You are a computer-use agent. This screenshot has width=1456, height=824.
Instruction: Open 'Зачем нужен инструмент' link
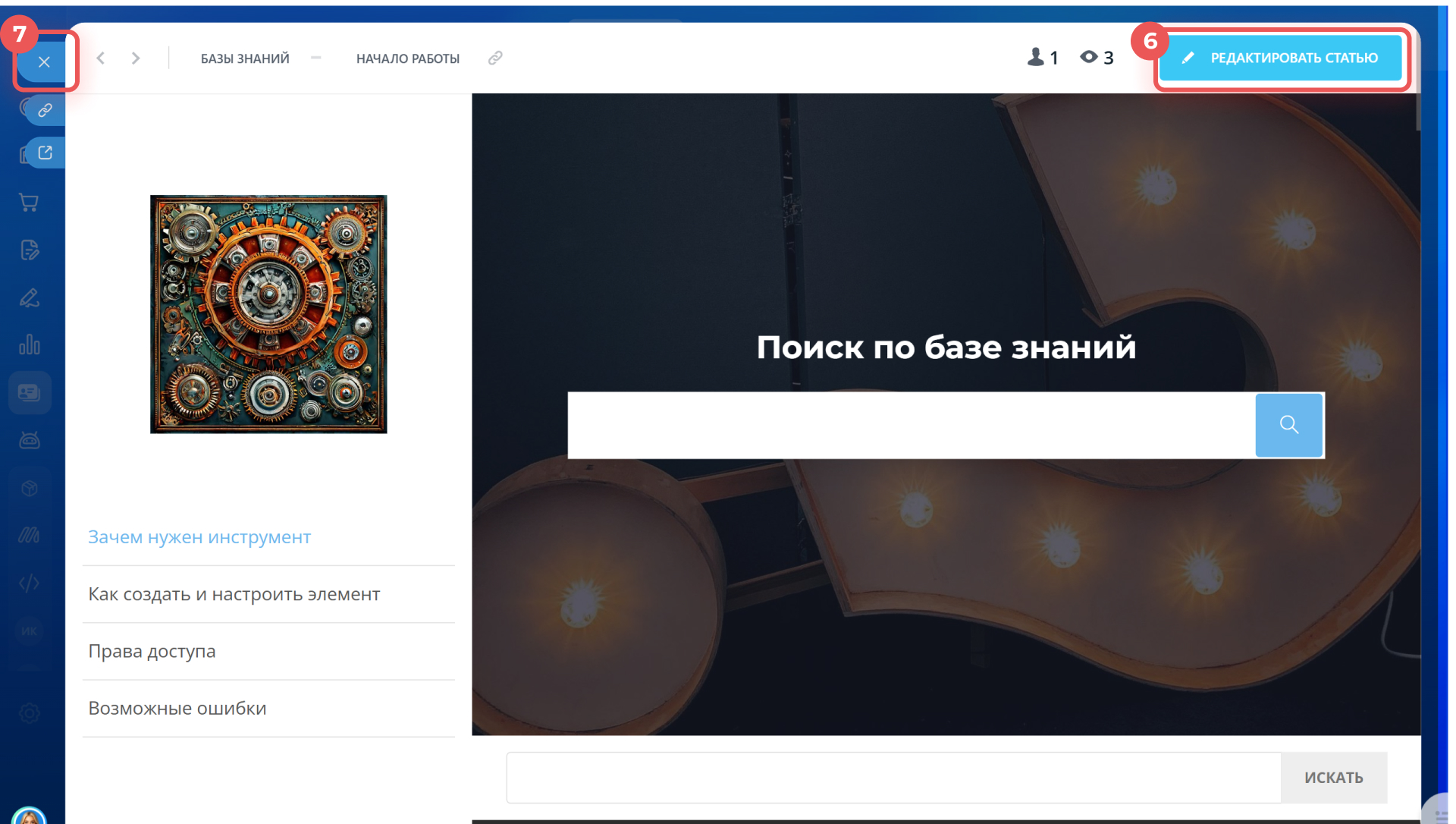coord(199,537)
